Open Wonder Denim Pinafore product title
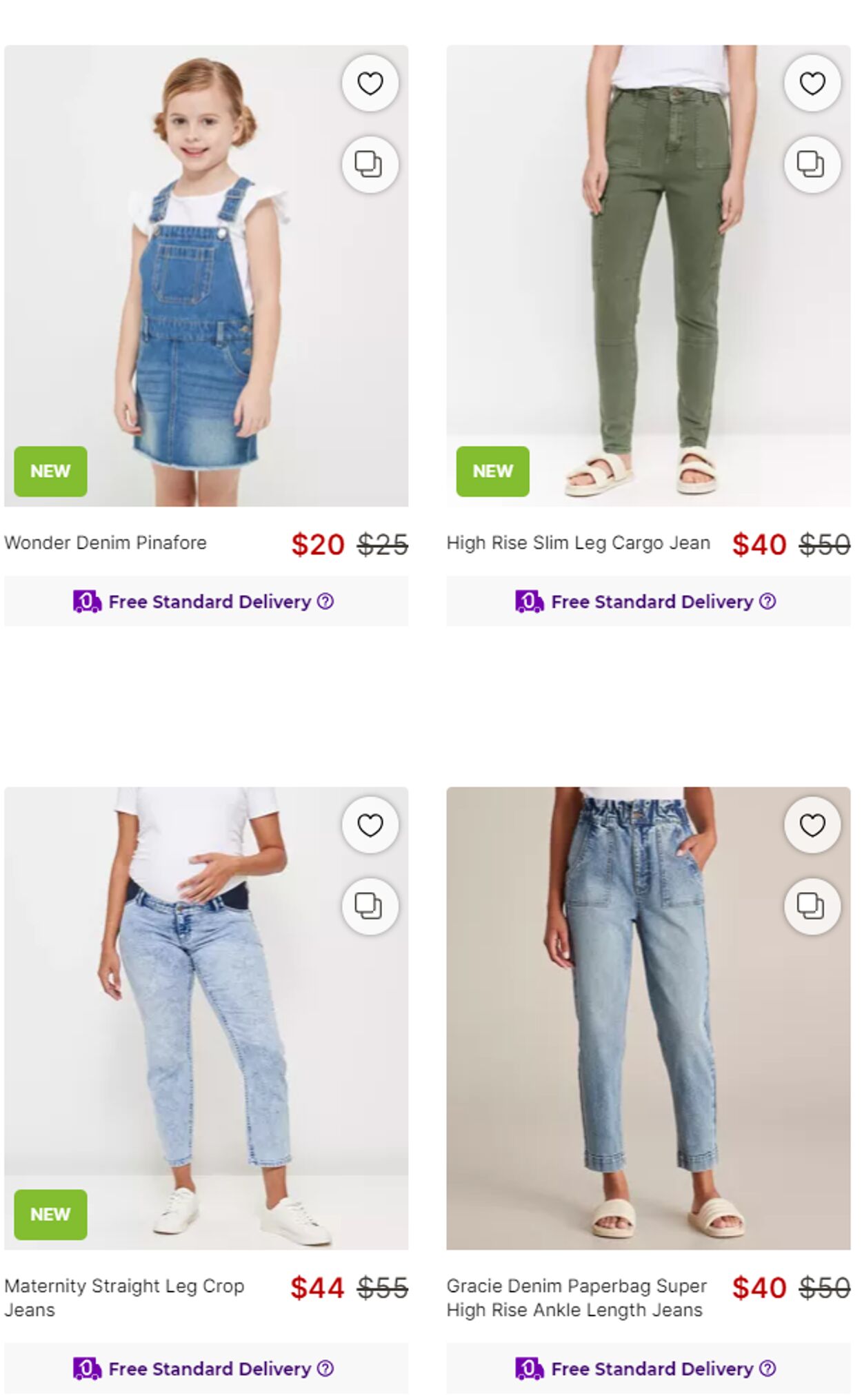The width and height of the screenshot is (862, 1400). (106, 542)
